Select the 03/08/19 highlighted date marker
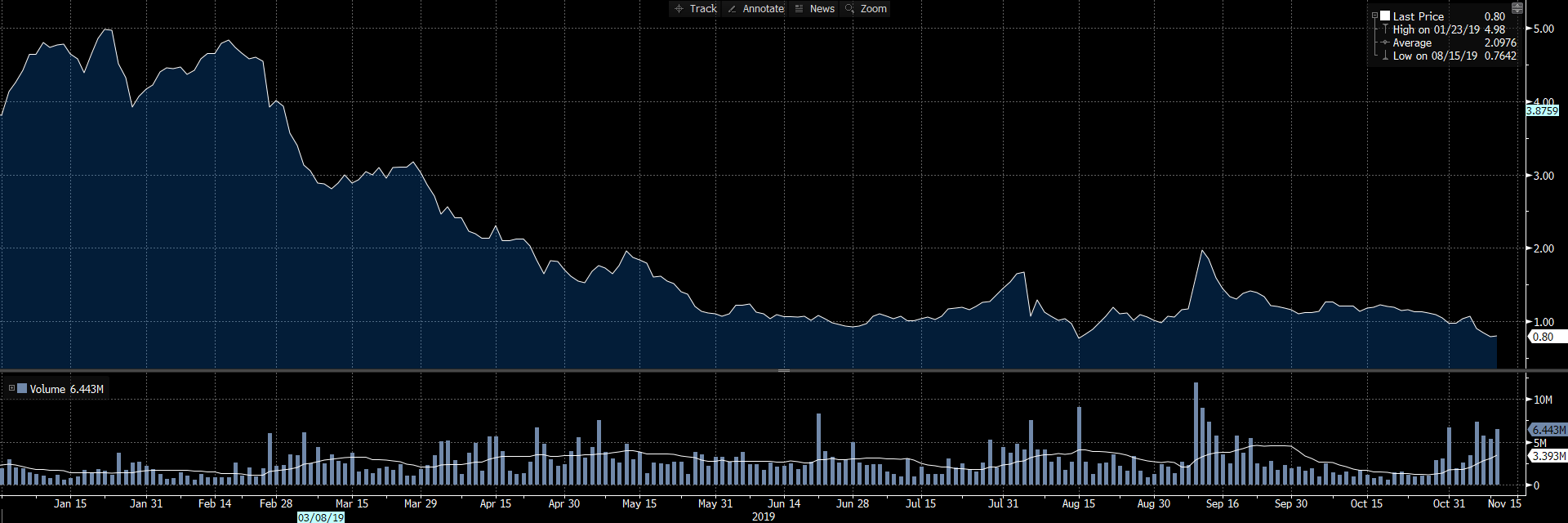 (x=321, y=517)
